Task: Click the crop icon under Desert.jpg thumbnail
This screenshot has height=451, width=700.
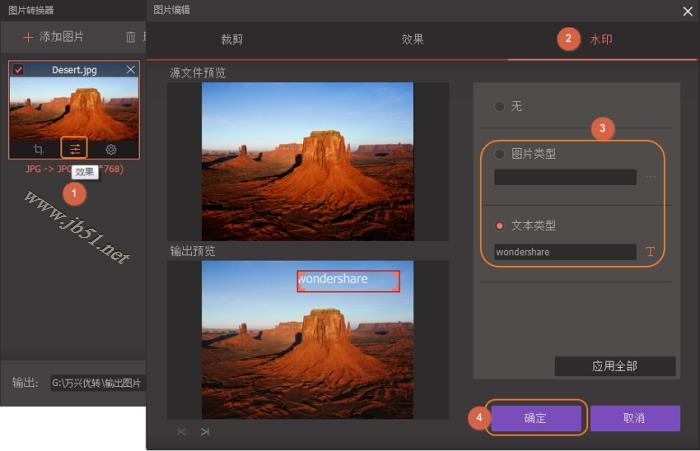Action: [x=38, y=149]
